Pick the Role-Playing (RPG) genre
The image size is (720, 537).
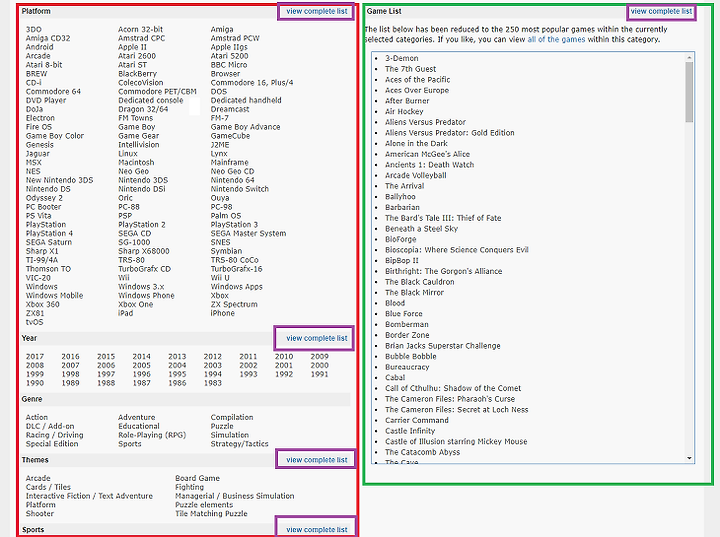coord(152,435)
